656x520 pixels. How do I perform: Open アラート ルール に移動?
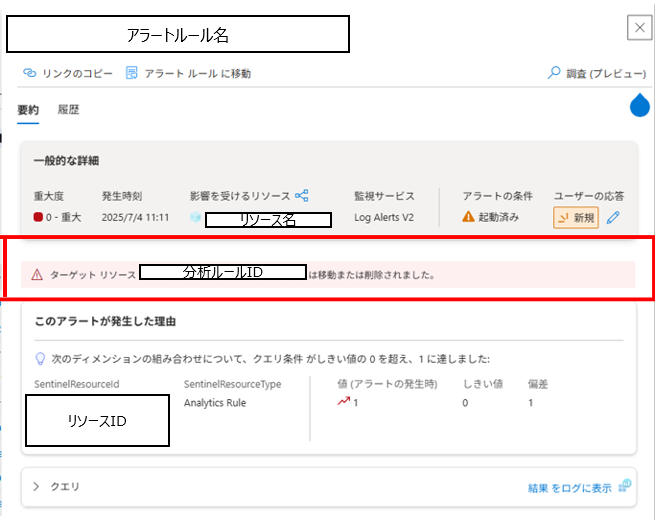click(188, 74)
